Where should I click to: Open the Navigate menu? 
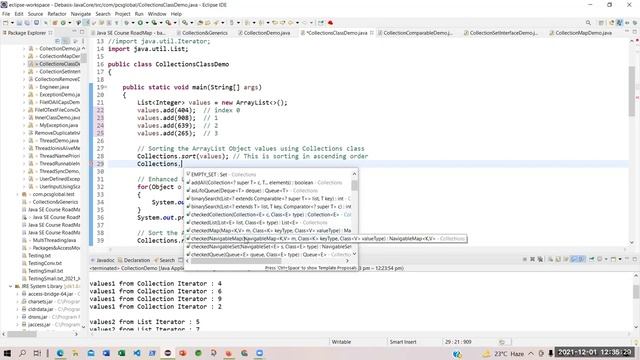(x=81, y=14)
